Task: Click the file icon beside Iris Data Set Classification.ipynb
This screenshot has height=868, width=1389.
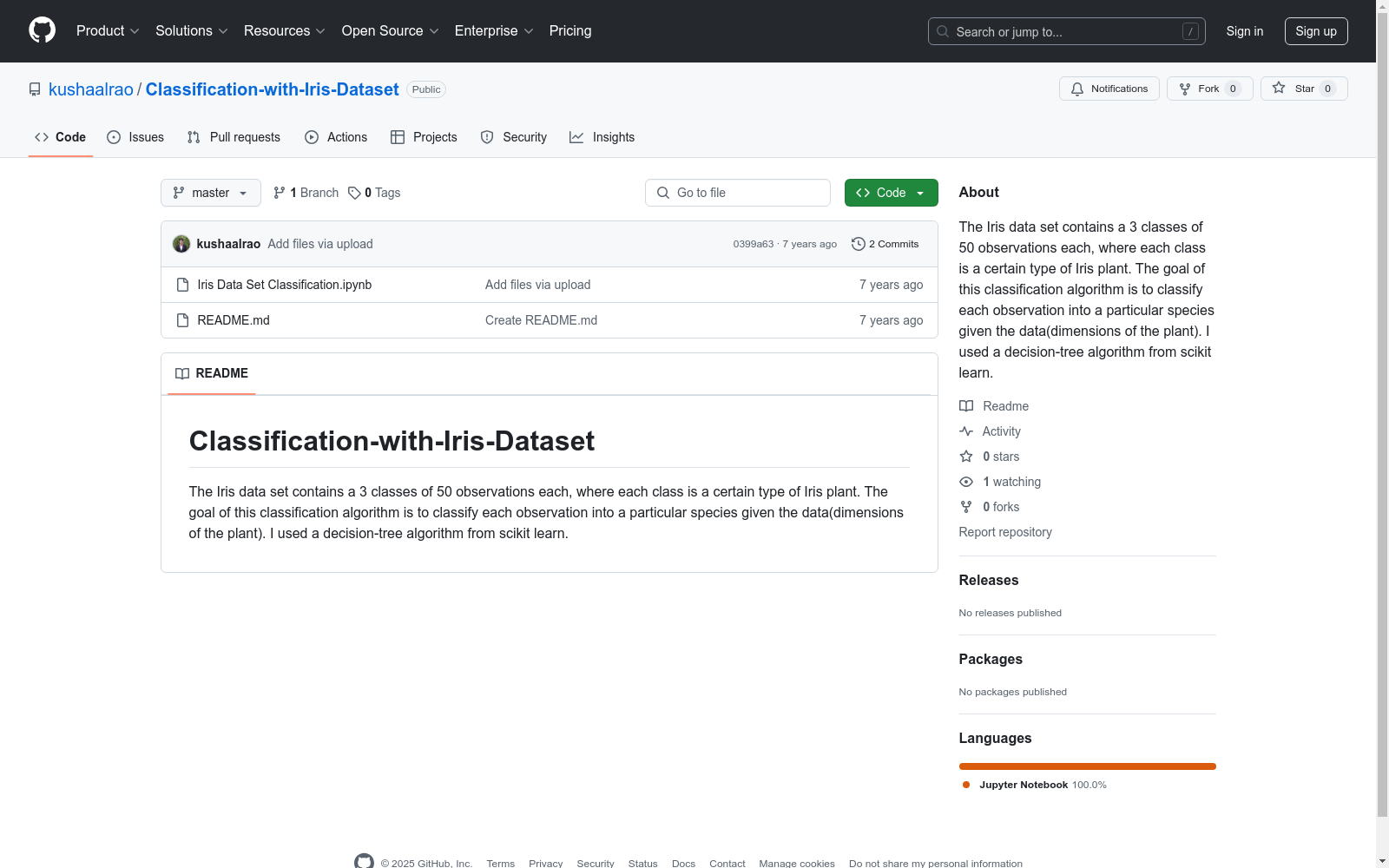Action: click(x=182, y=285)
